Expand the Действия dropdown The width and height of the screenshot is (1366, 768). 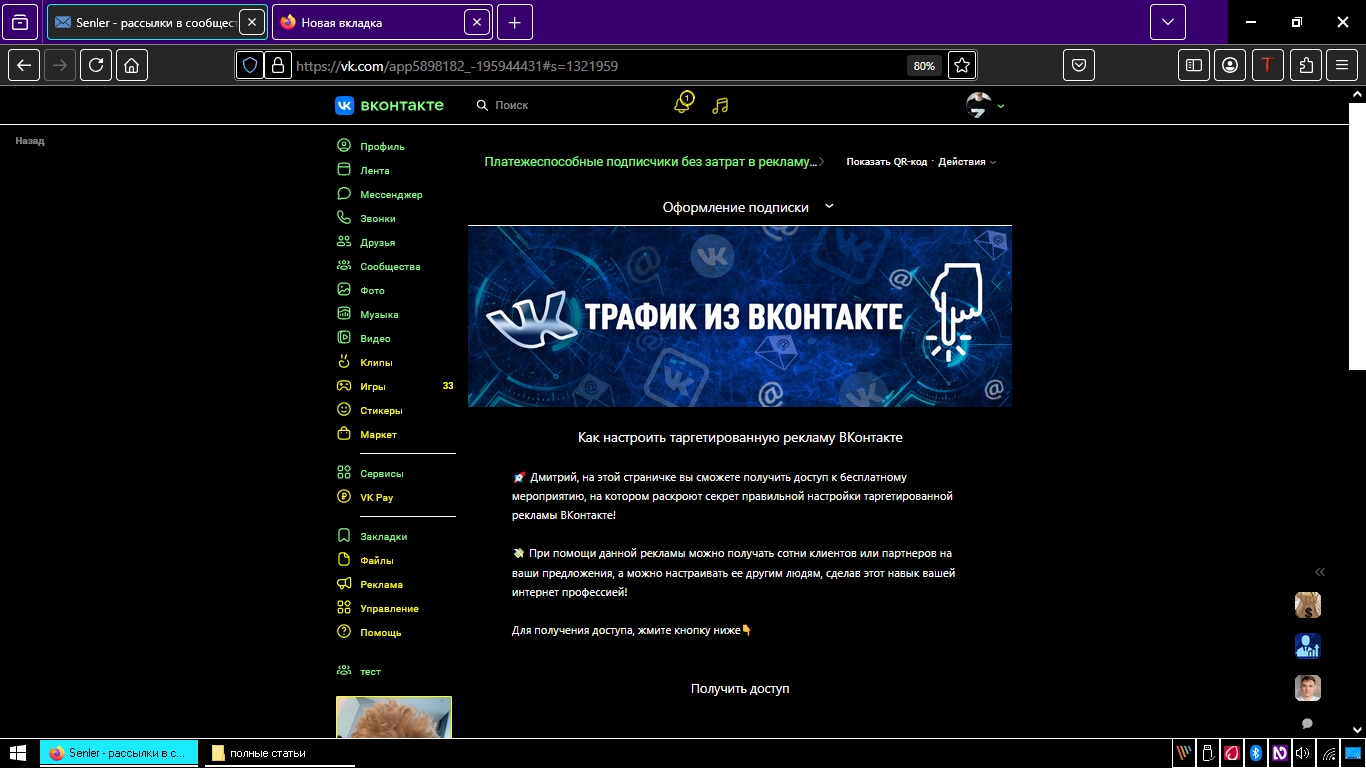966,161
